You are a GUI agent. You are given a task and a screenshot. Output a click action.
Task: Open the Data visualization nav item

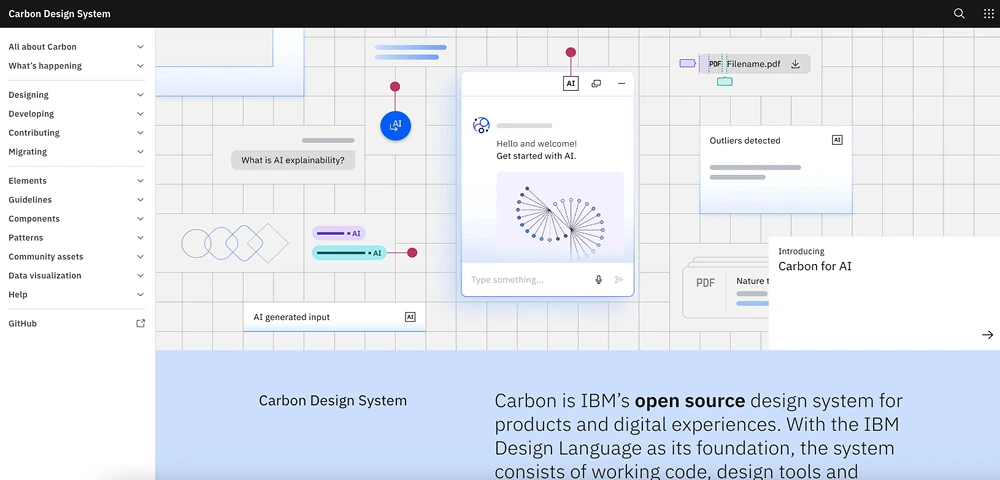coord(77,276)
